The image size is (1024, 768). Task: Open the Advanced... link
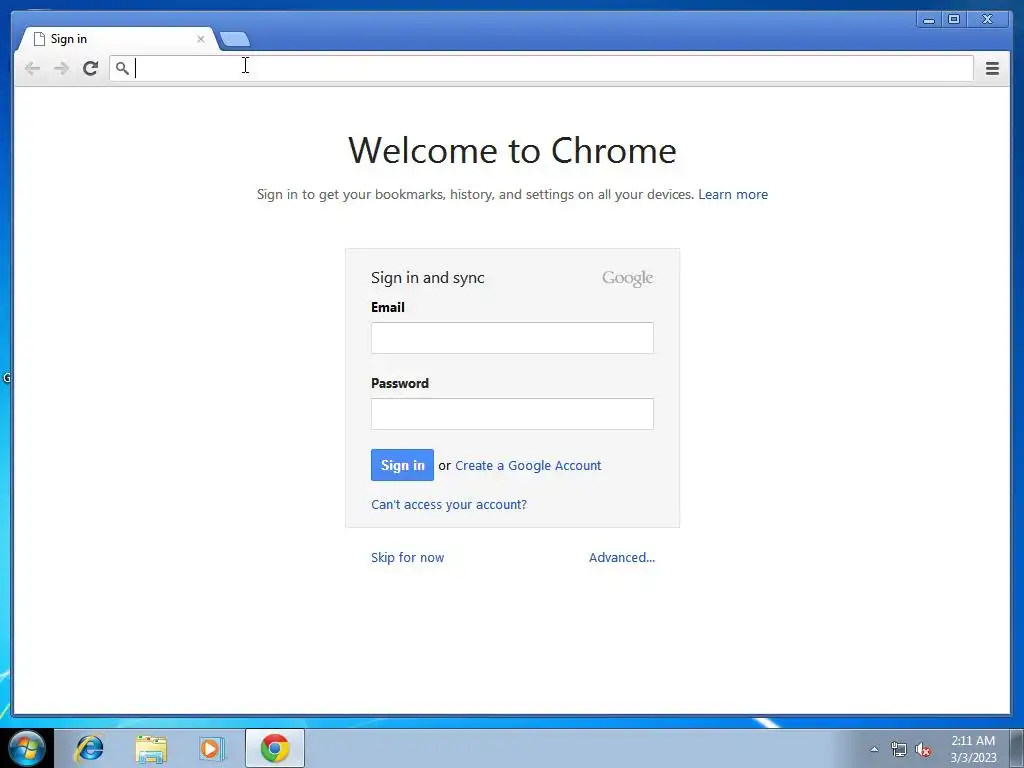pyautogui.click(x=622, y=558)
